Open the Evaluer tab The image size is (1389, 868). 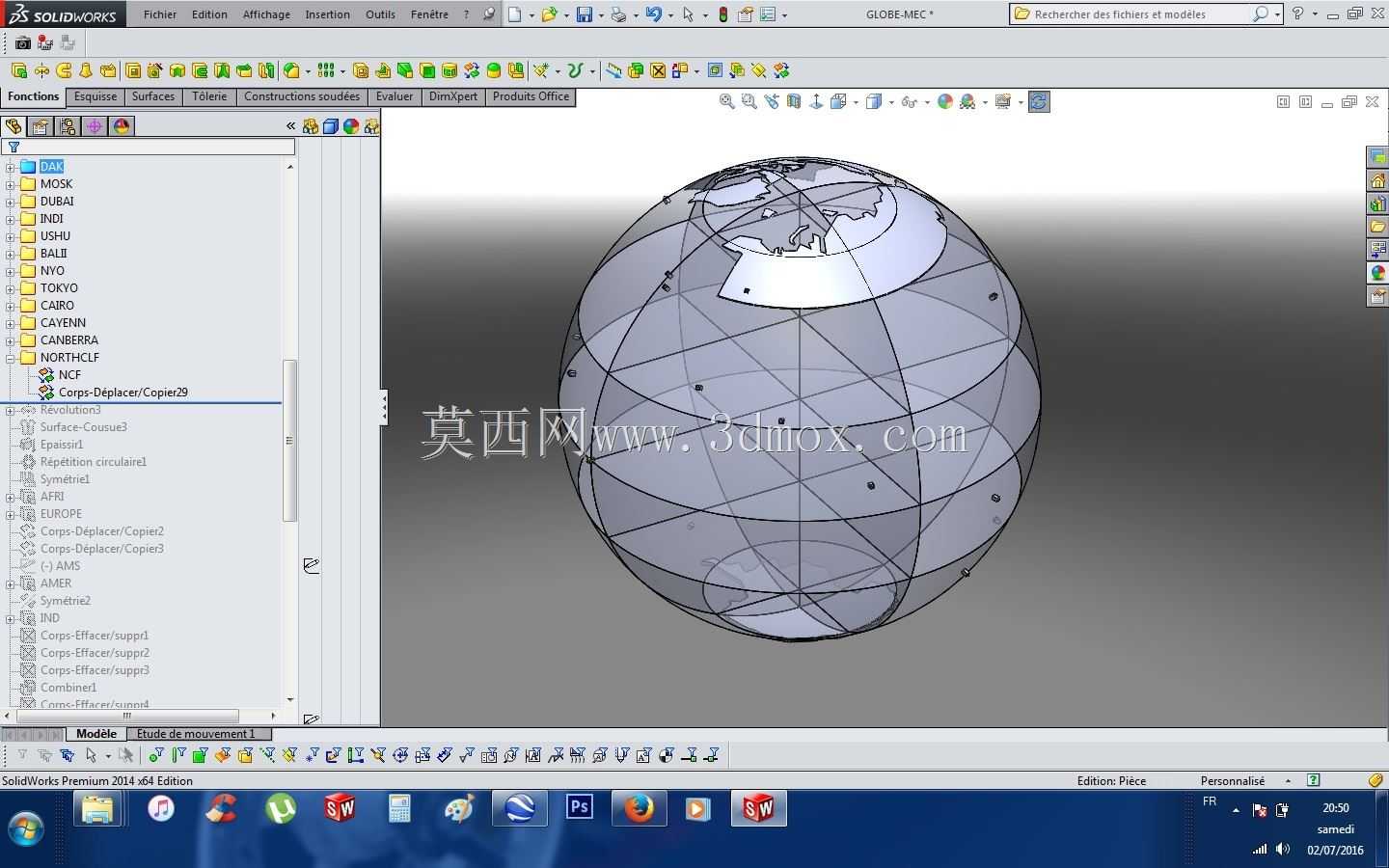pos(395,96)
